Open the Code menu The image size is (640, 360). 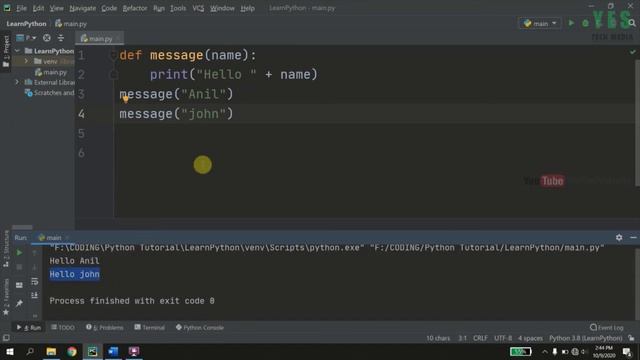pos(109,8)
